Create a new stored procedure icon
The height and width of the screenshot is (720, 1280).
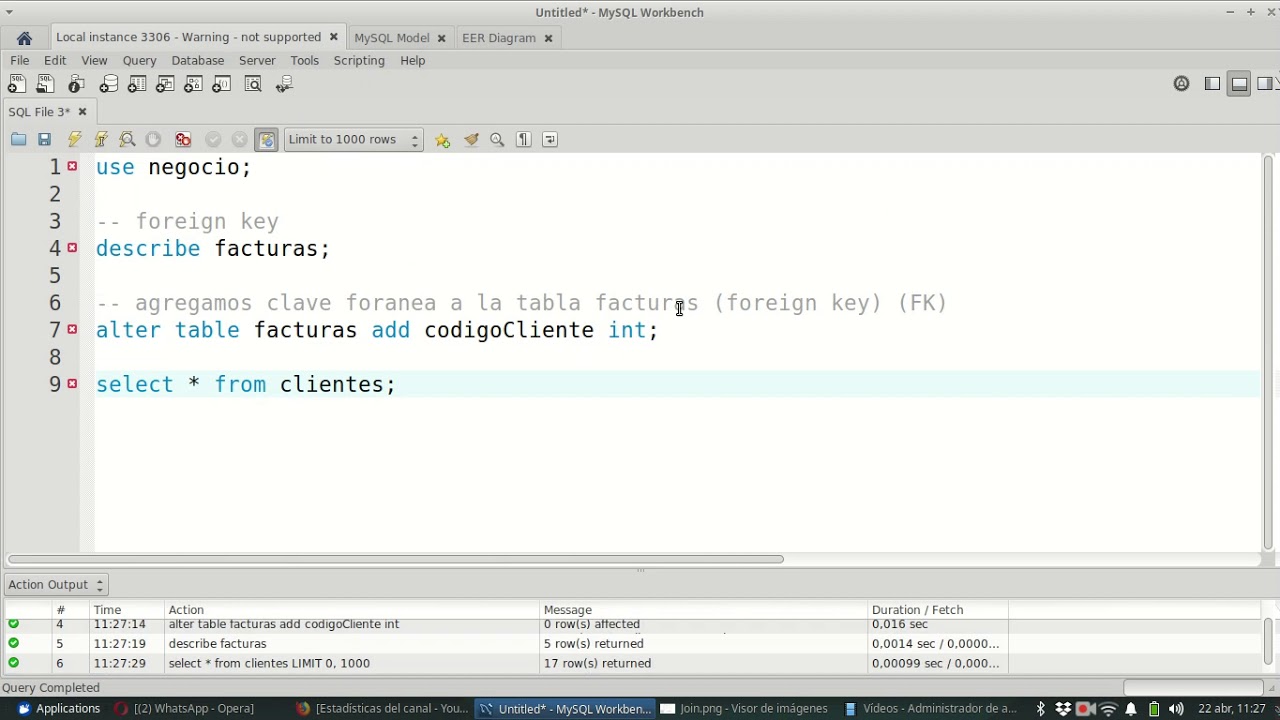193,85
